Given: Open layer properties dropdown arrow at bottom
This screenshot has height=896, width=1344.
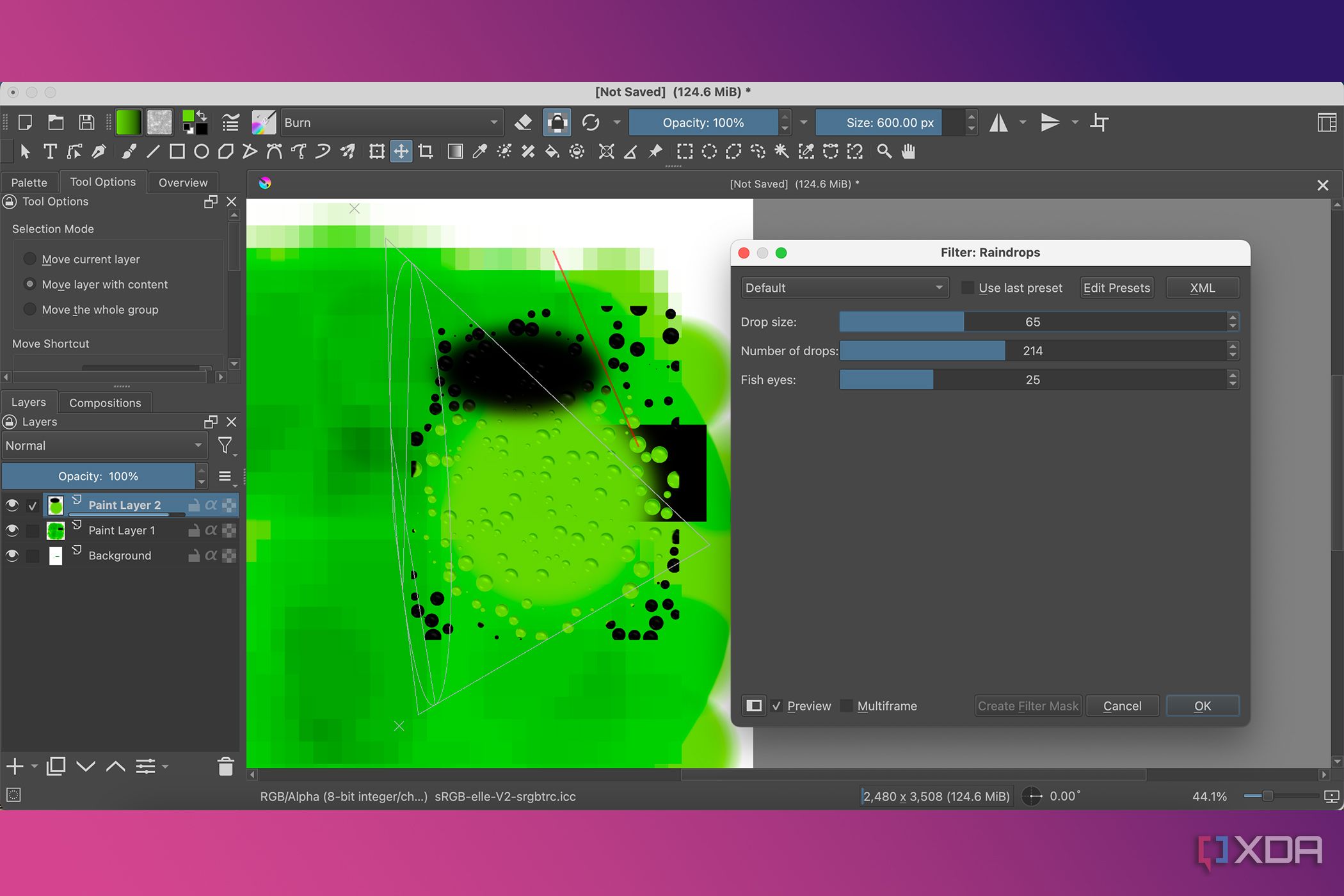Looking at the screenshot, I should [x=165, y=766].
